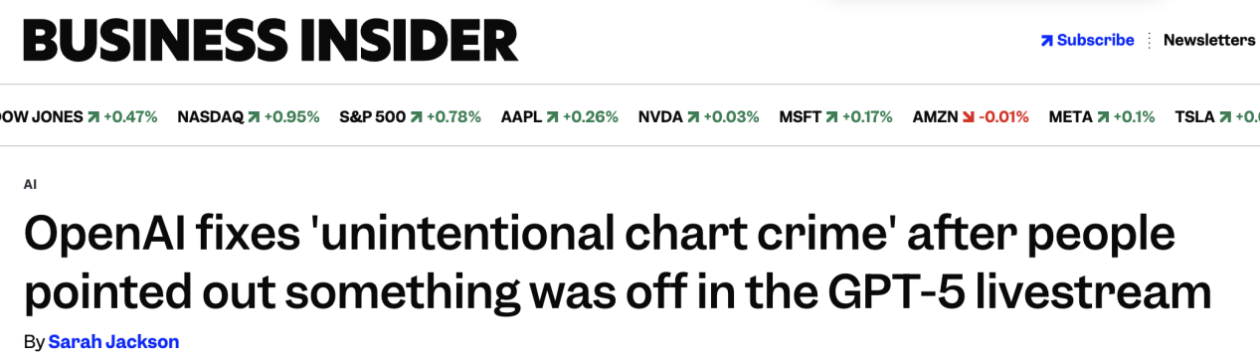The image size is (1260, 362).
Task: Open the AI category label
Action: [30, 185]
